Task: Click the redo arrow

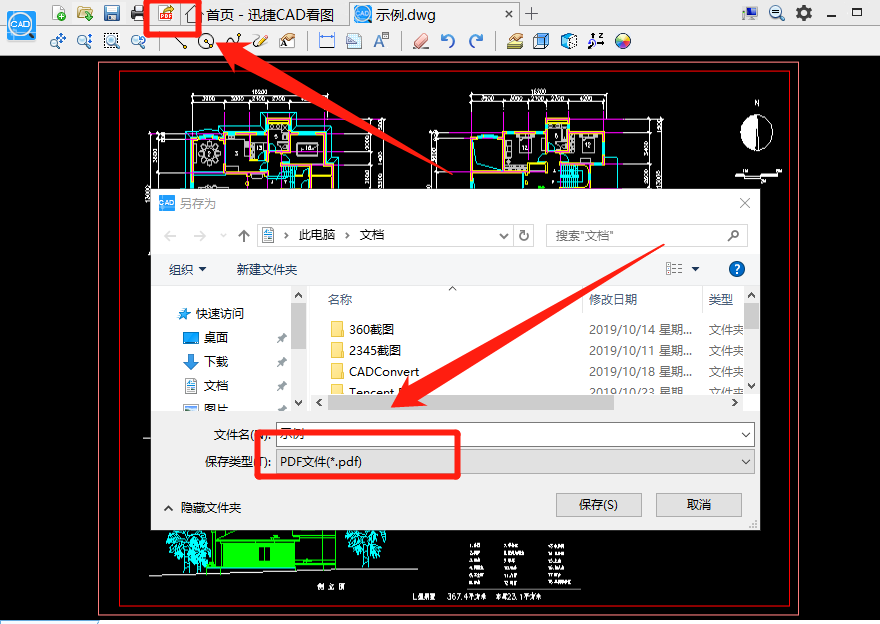Action: pos(475,41)
